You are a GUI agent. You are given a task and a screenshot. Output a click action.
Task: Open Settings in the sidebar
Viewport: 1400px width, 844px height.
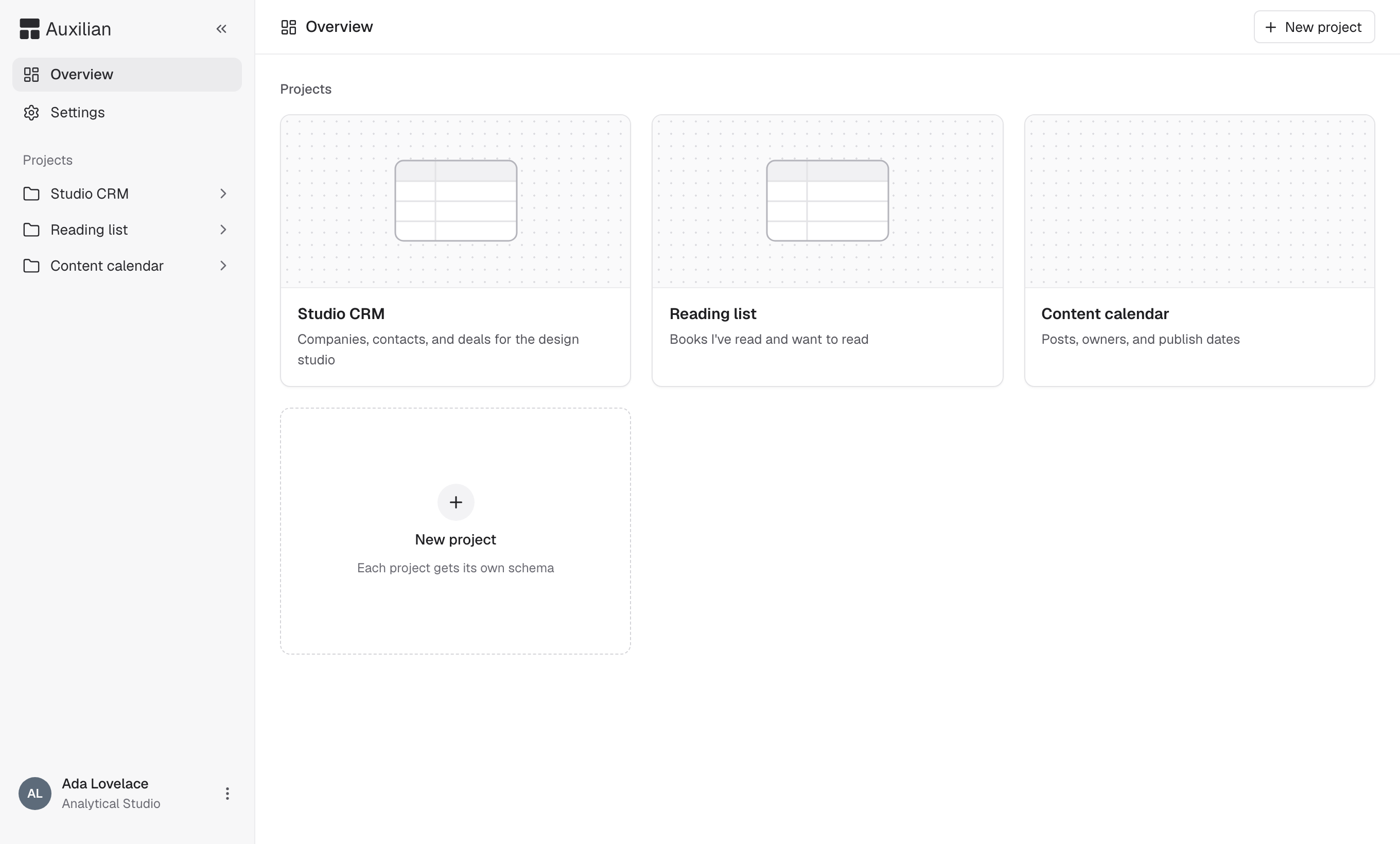(x=127, y=113)
